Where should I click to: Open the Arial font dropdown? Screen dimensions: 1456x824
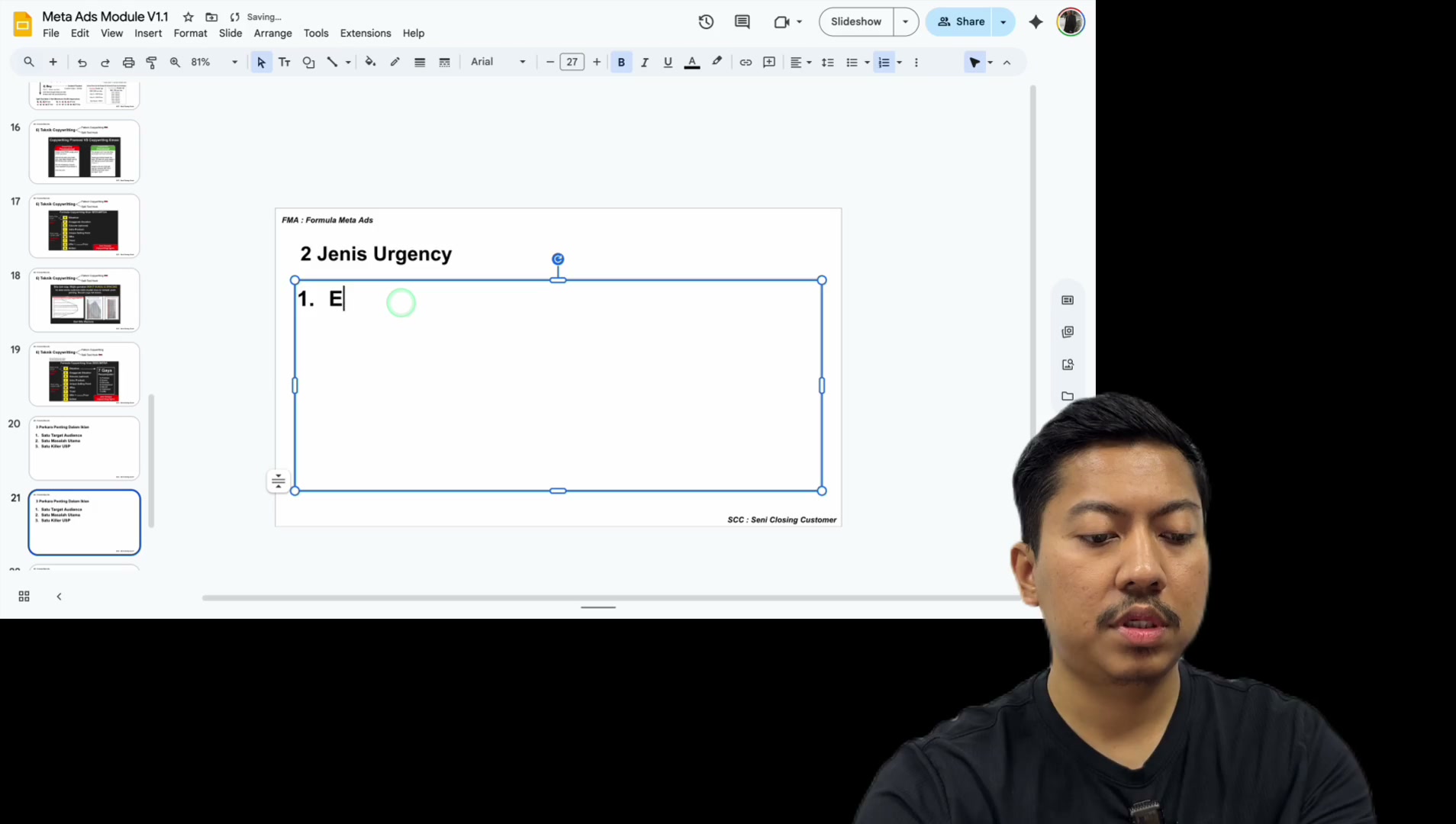click(498, 63)
